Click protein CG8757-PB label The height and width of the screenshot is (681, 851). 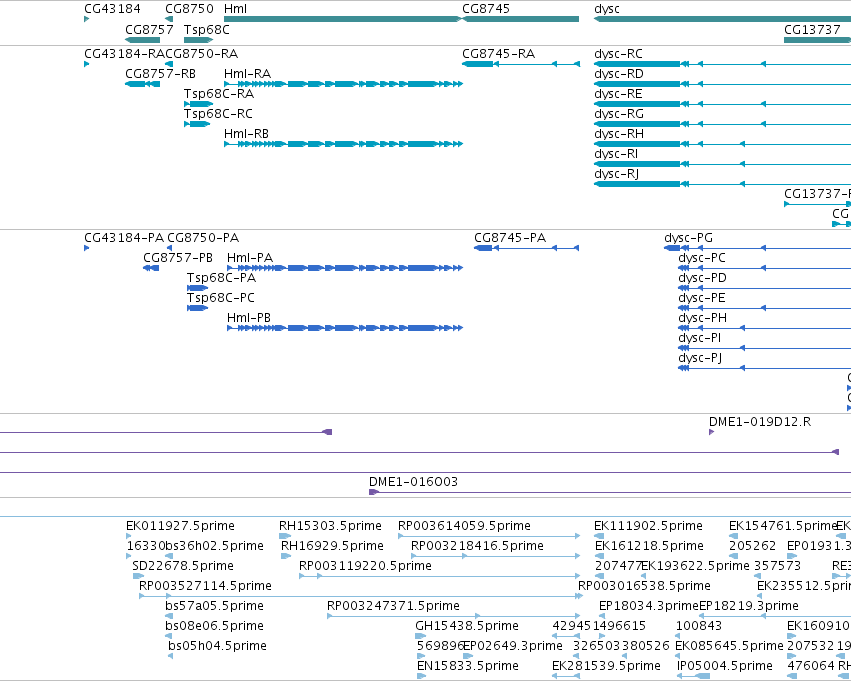click(x=178, y=258)
